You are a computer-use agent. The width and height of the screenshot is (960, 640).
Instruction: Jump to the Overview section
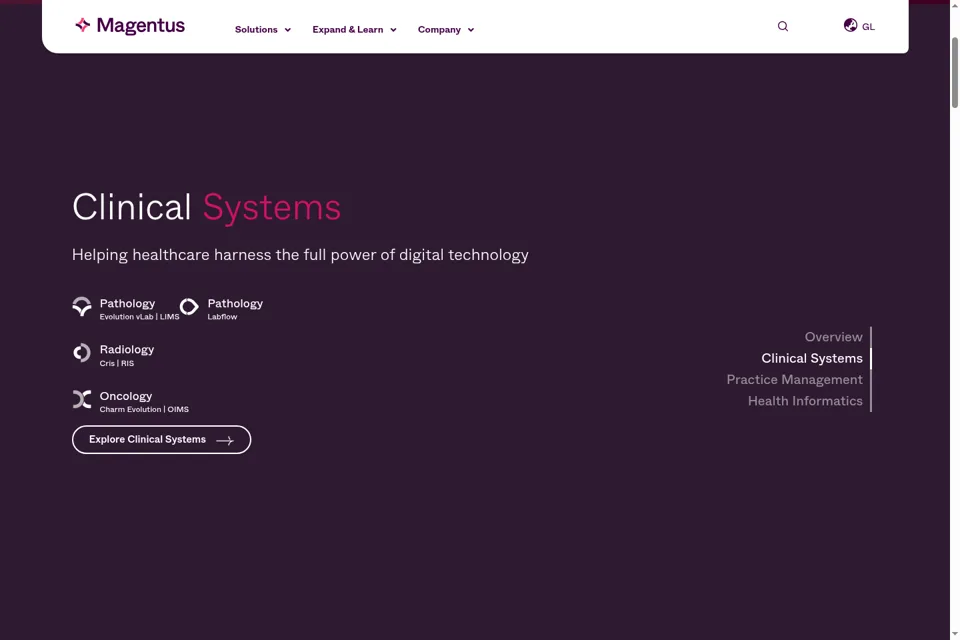(833, 337)
